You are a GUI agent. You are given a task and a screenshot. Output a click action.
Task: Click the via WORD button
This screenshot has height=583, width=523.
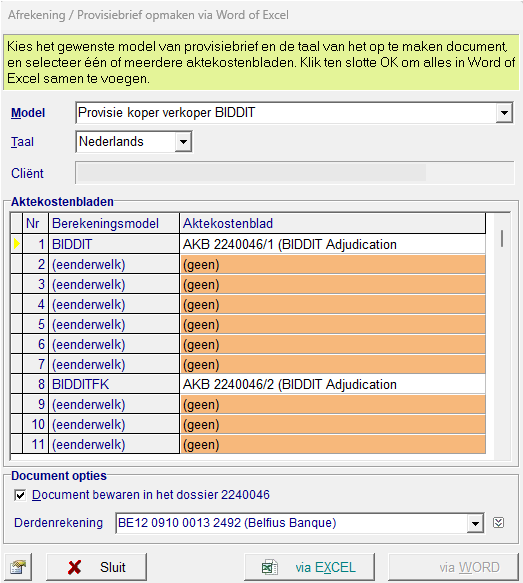point(453,567)
